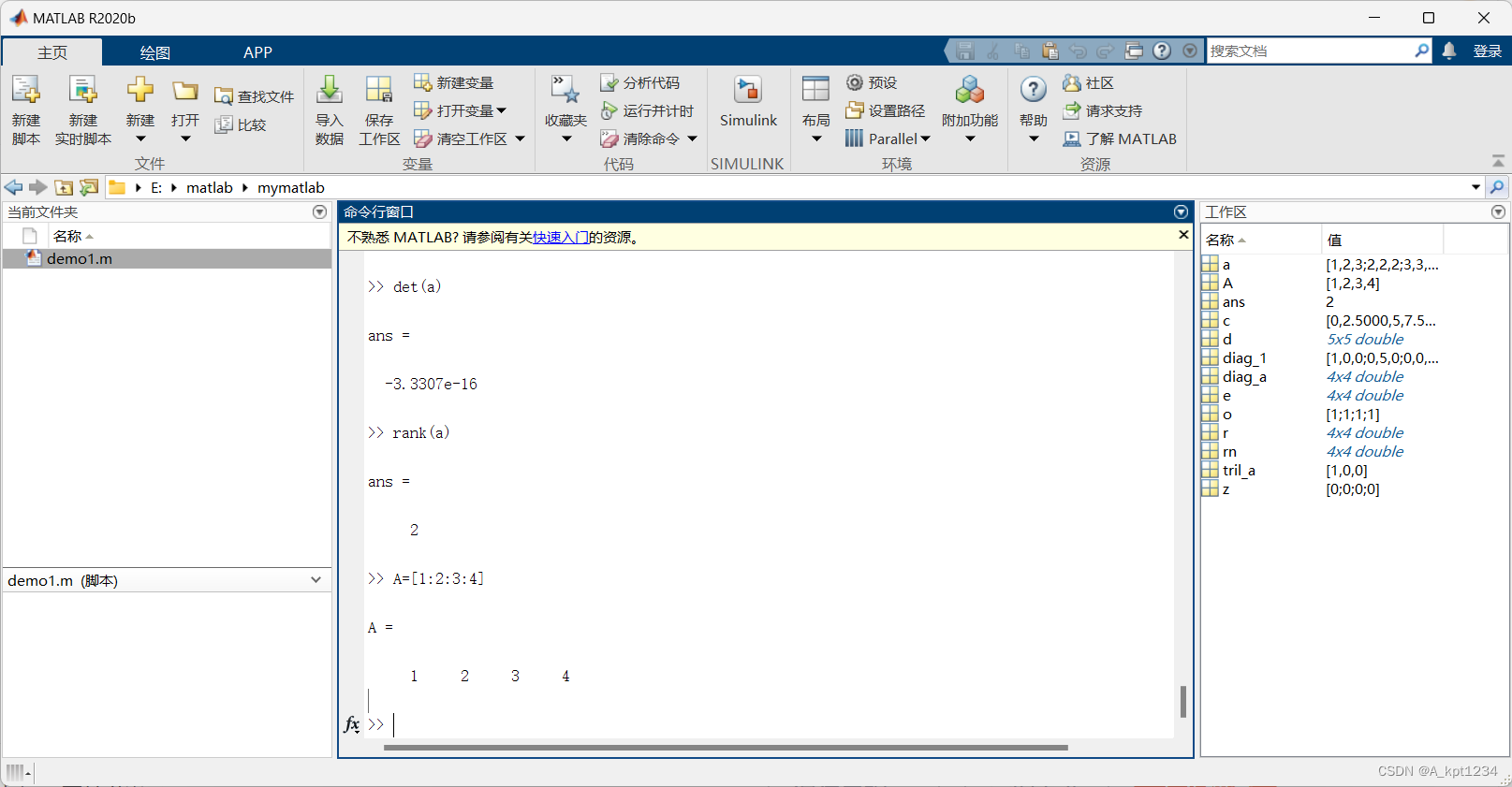Click 请求支持 (Request Support)

coord(1102,110)
